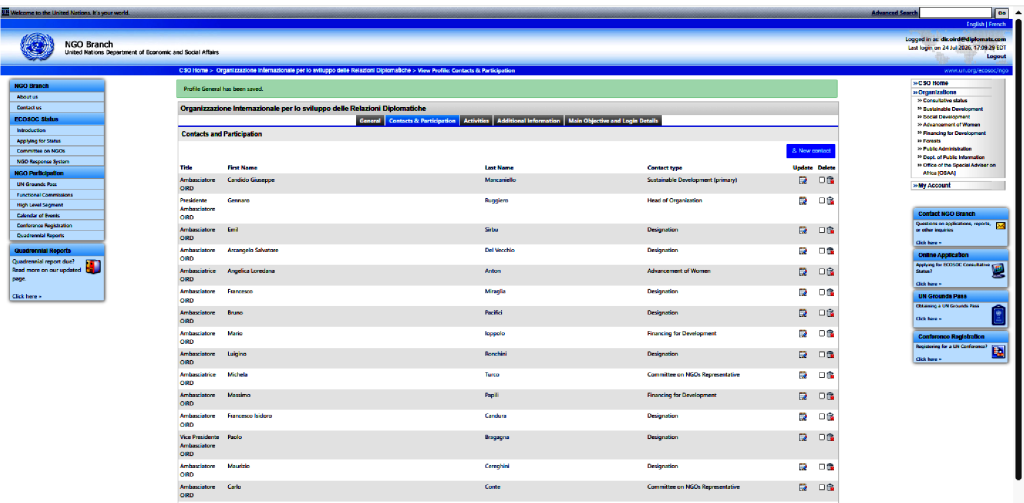
Task: Click the top search input field
Action: tap(955, 13)
